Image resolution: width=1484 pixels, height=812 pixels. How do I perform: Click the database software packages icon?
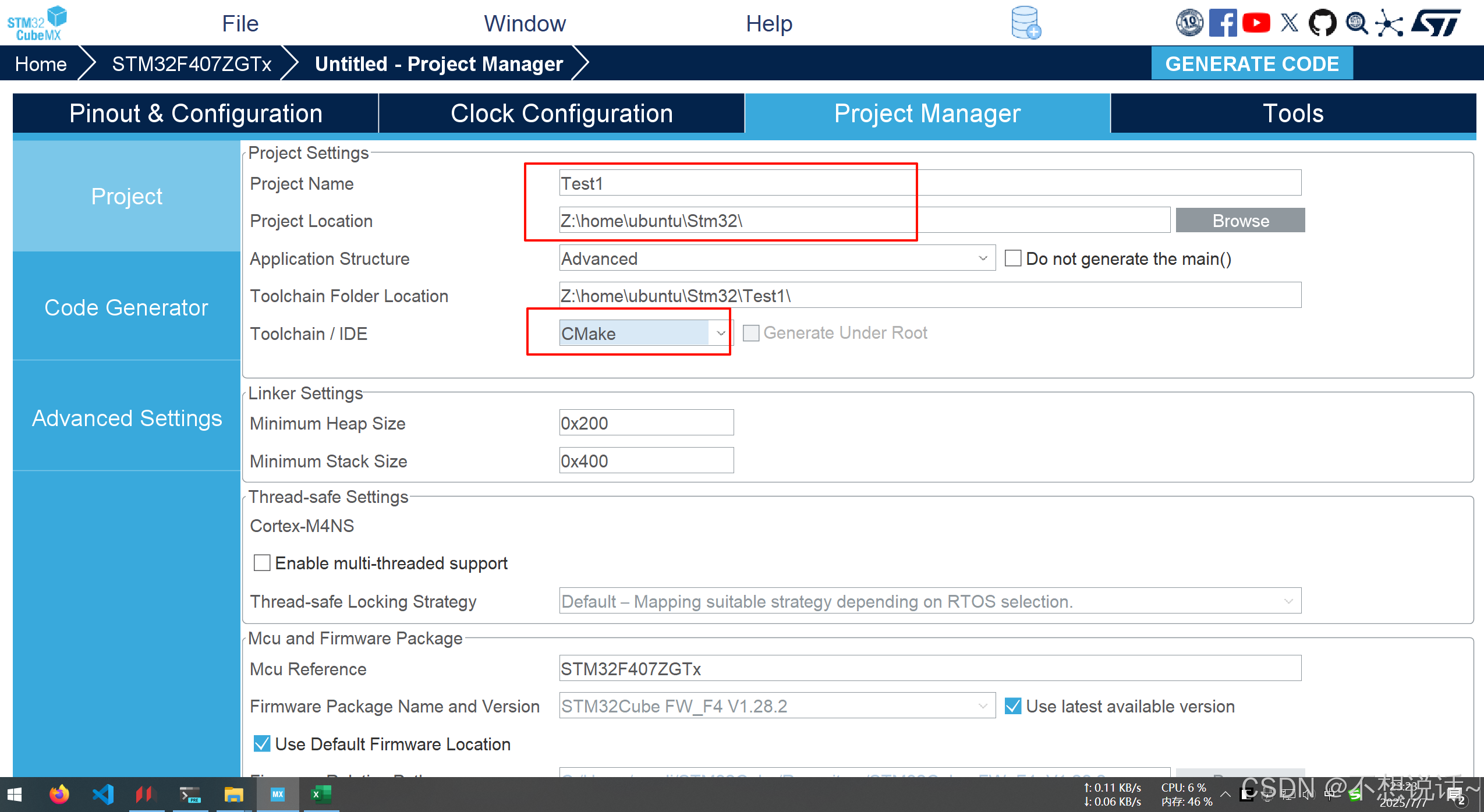[x=1025, y=23]
